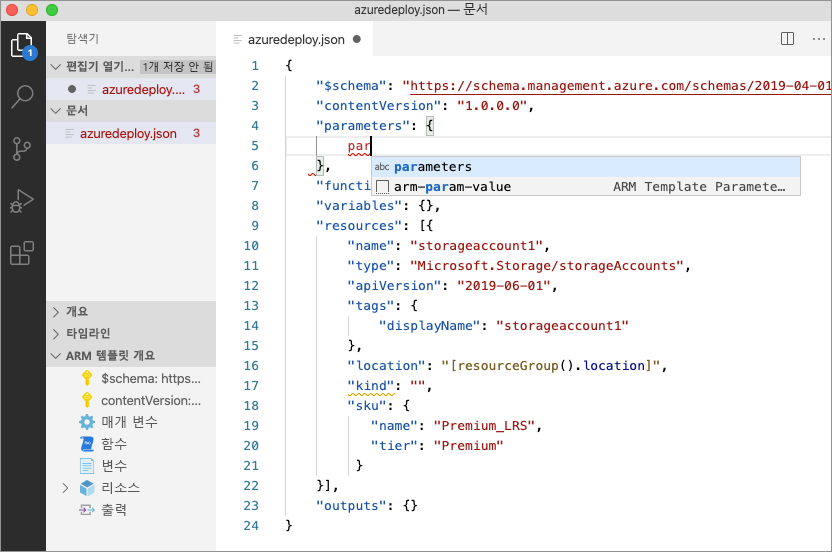Collapse the ARM 템플릿 개요 section

pos(56,356)
